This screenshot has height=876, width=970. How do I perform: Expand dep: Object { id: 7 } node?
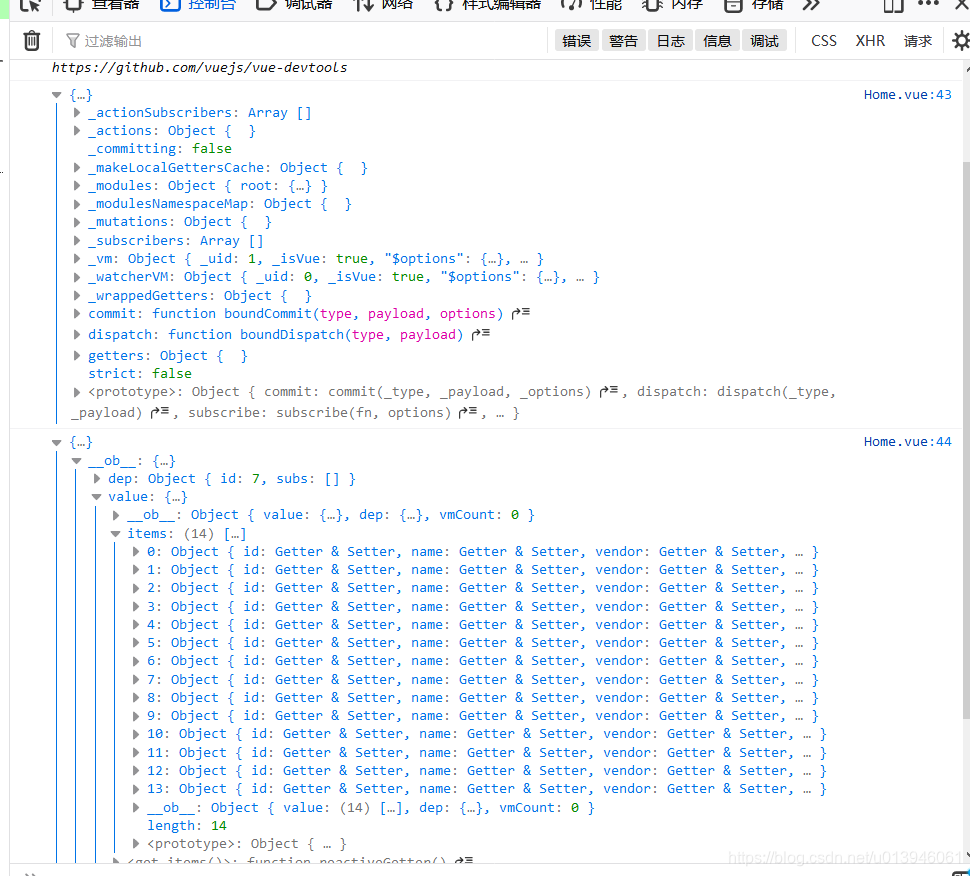tap(97, 479)
